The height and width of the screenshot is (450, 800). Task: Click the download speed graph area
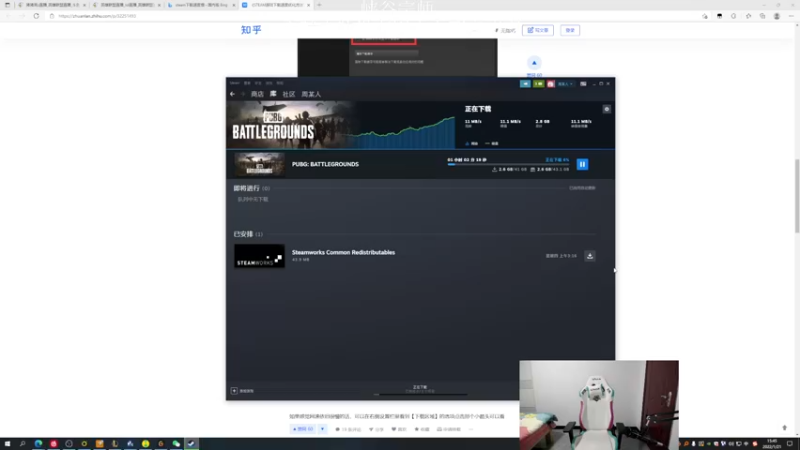(403, 133)
